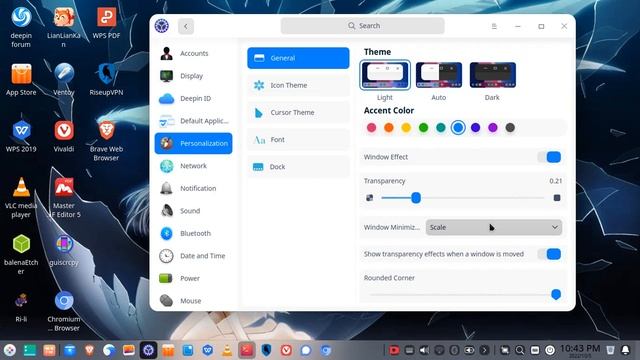The height and width of the screenshot is (360, 640).
Task: Open General personalization tab
Action: click(x=298, y=58)
